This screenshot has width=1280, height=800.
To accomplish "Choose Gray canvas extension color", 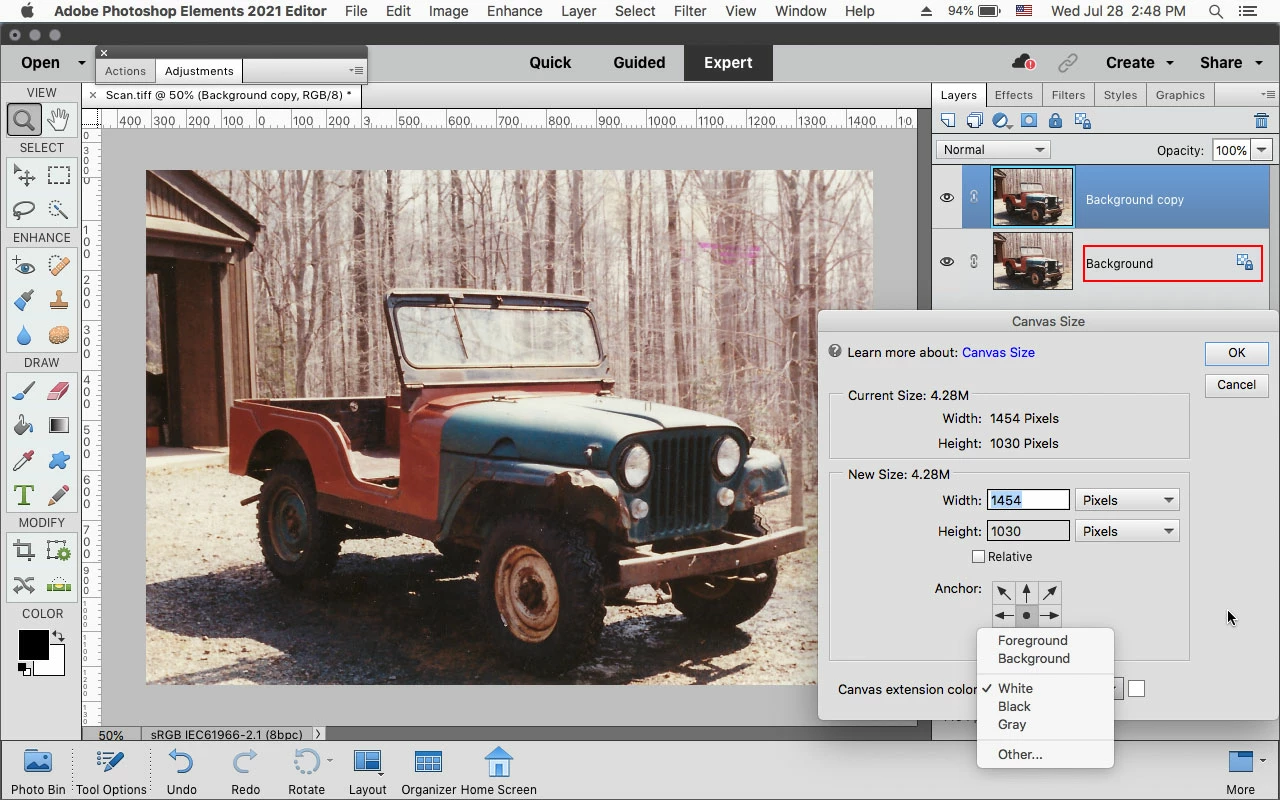I will point(1012,725).
